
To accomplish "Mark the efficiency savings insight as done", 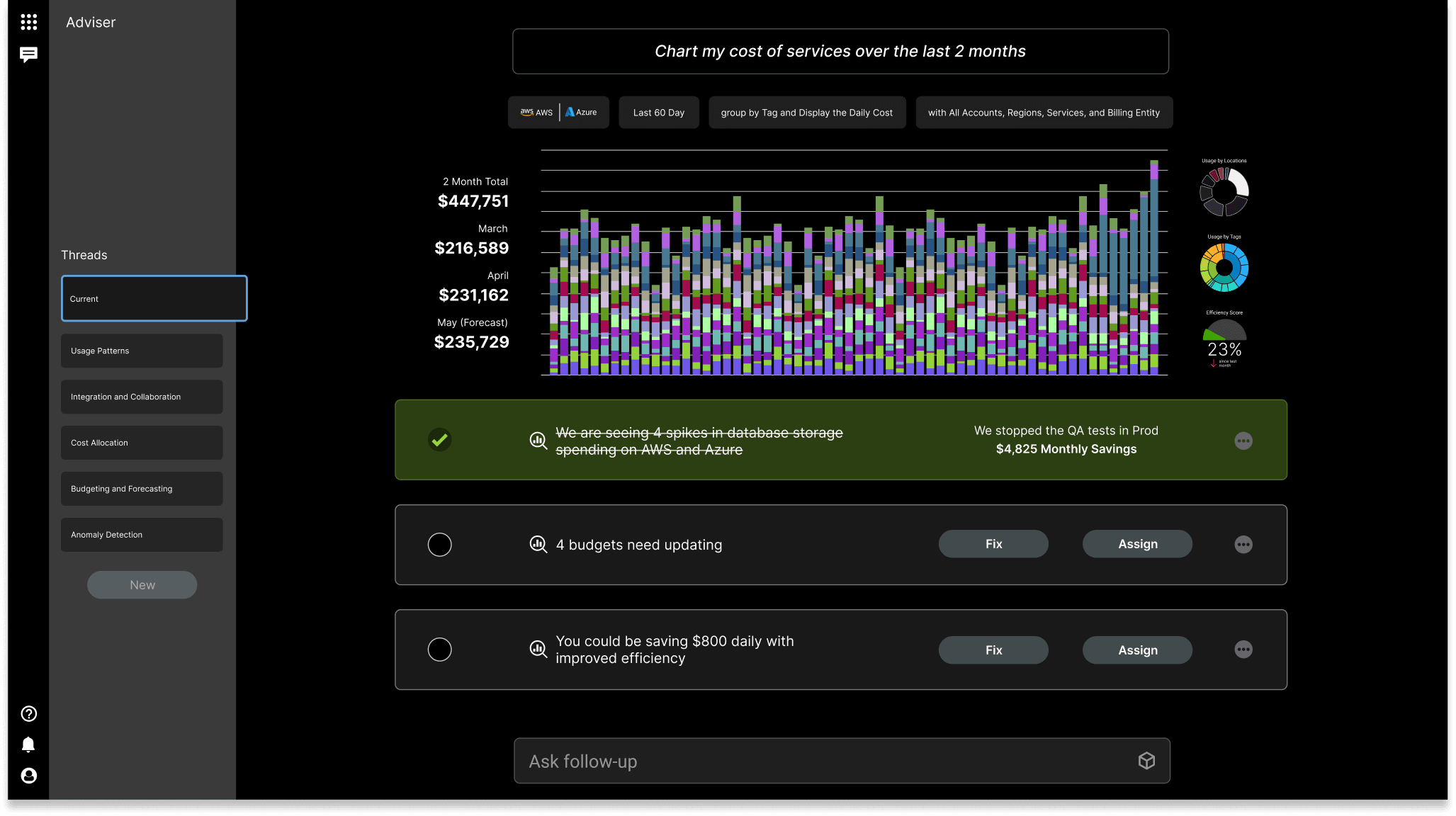I will [x=439, y=650].
